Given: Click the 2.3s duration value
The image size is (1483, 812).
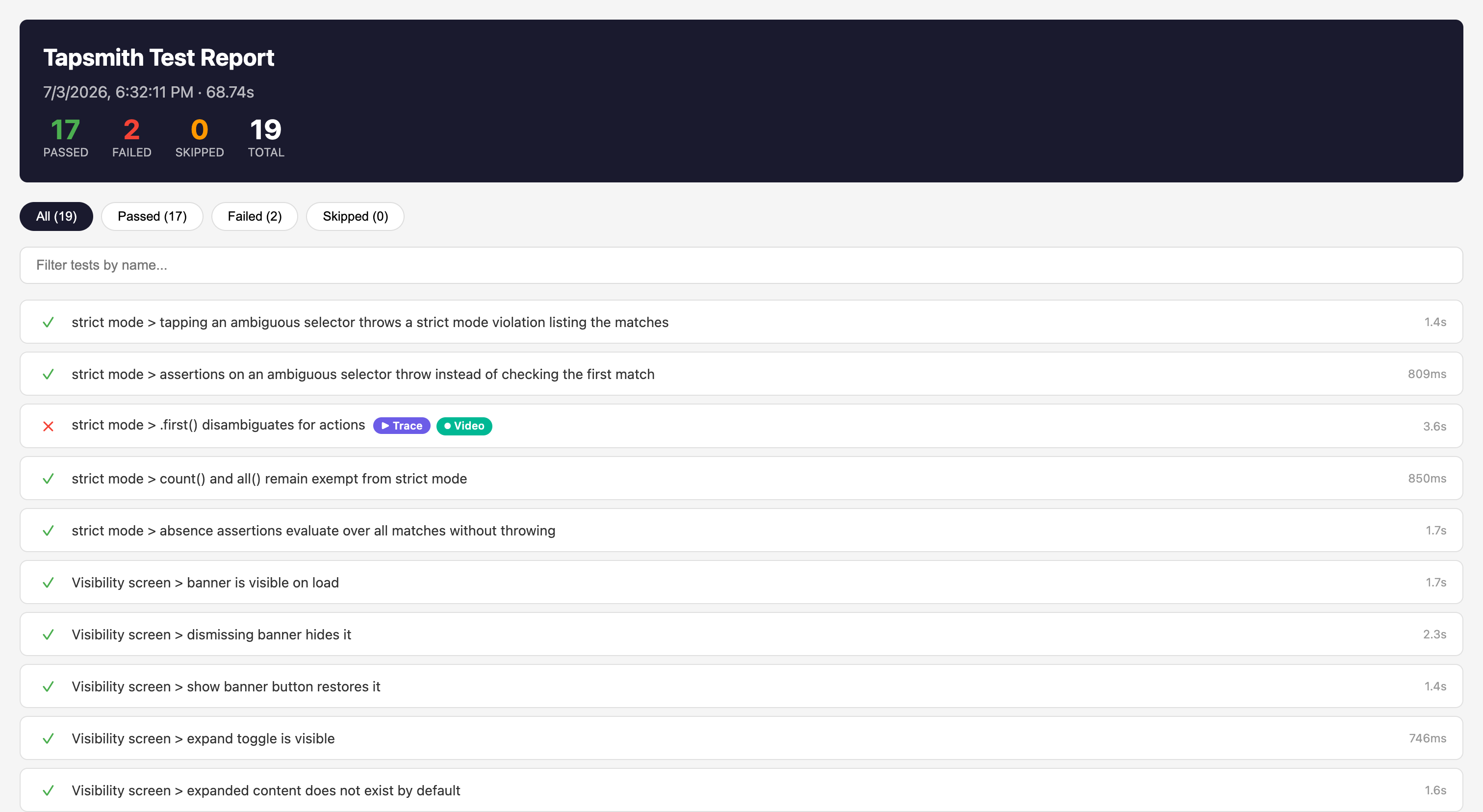Looking at the screenshot, I should point(1434,634).
